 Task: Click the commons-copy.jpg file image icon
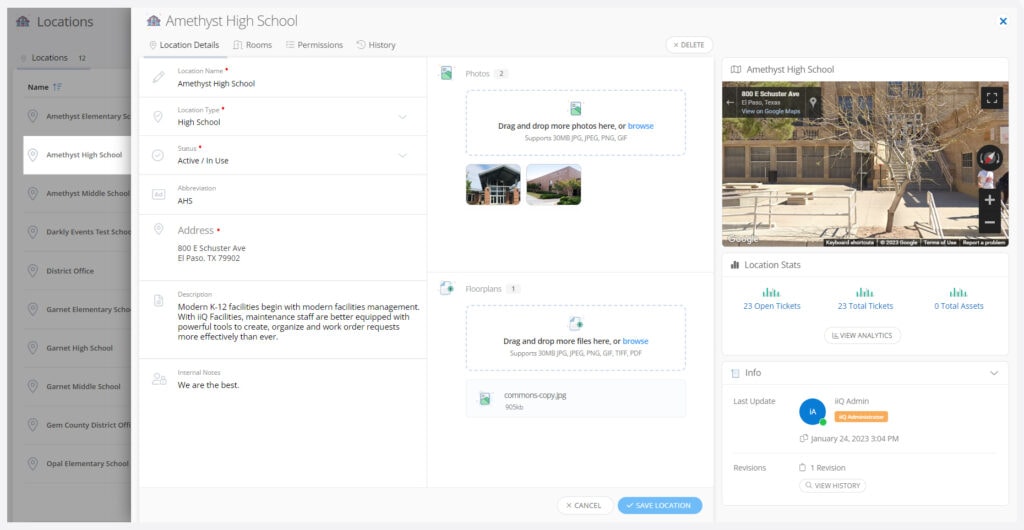tap(485, 398)
